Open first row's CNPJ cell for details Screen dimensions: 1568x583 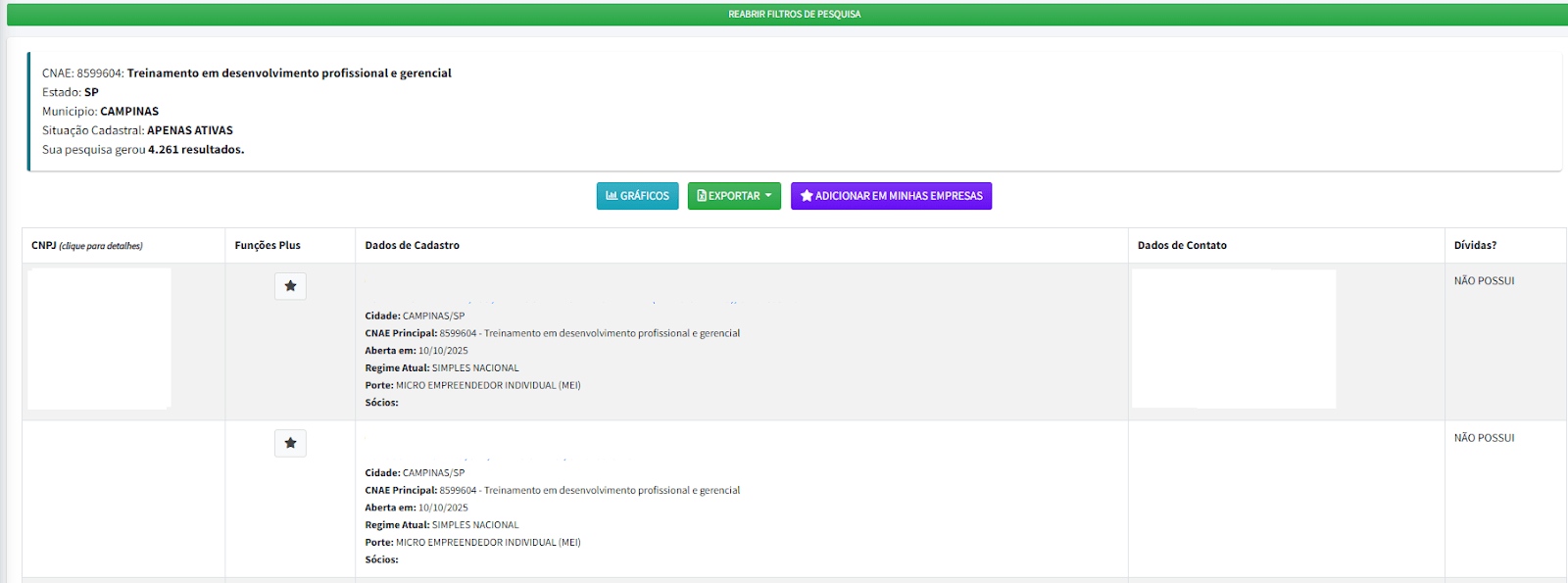click(99, 338)
